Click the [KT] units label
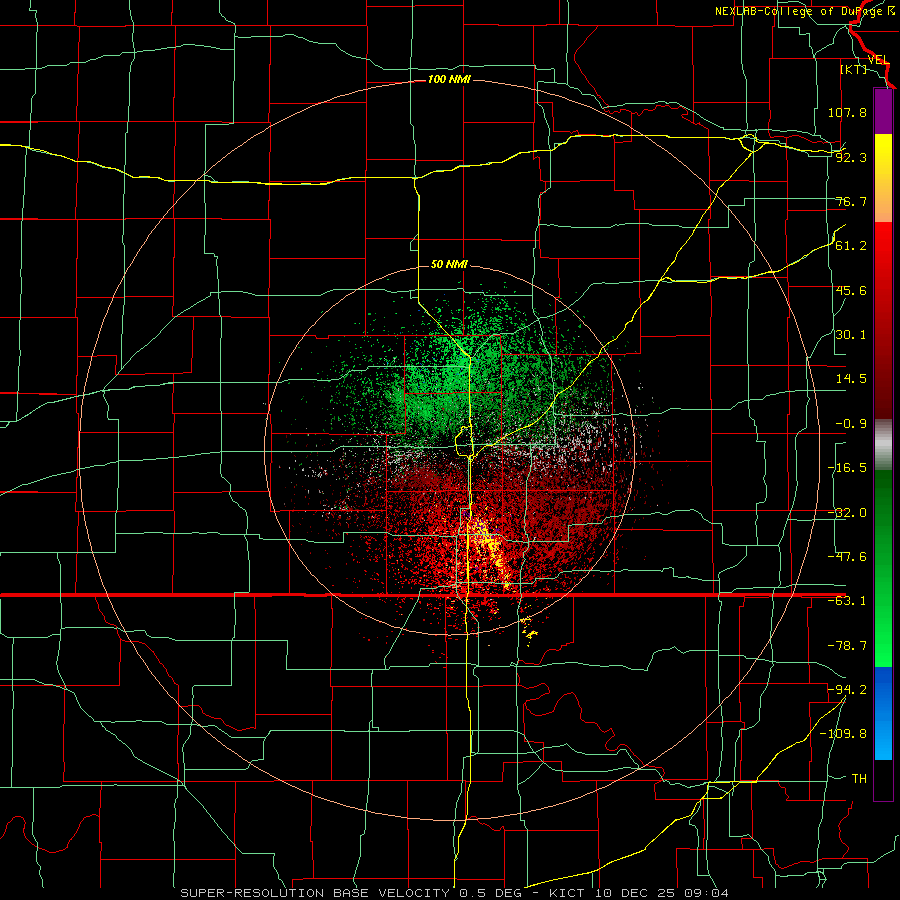The width and height of the screenshot is (900, 900). 854,69
